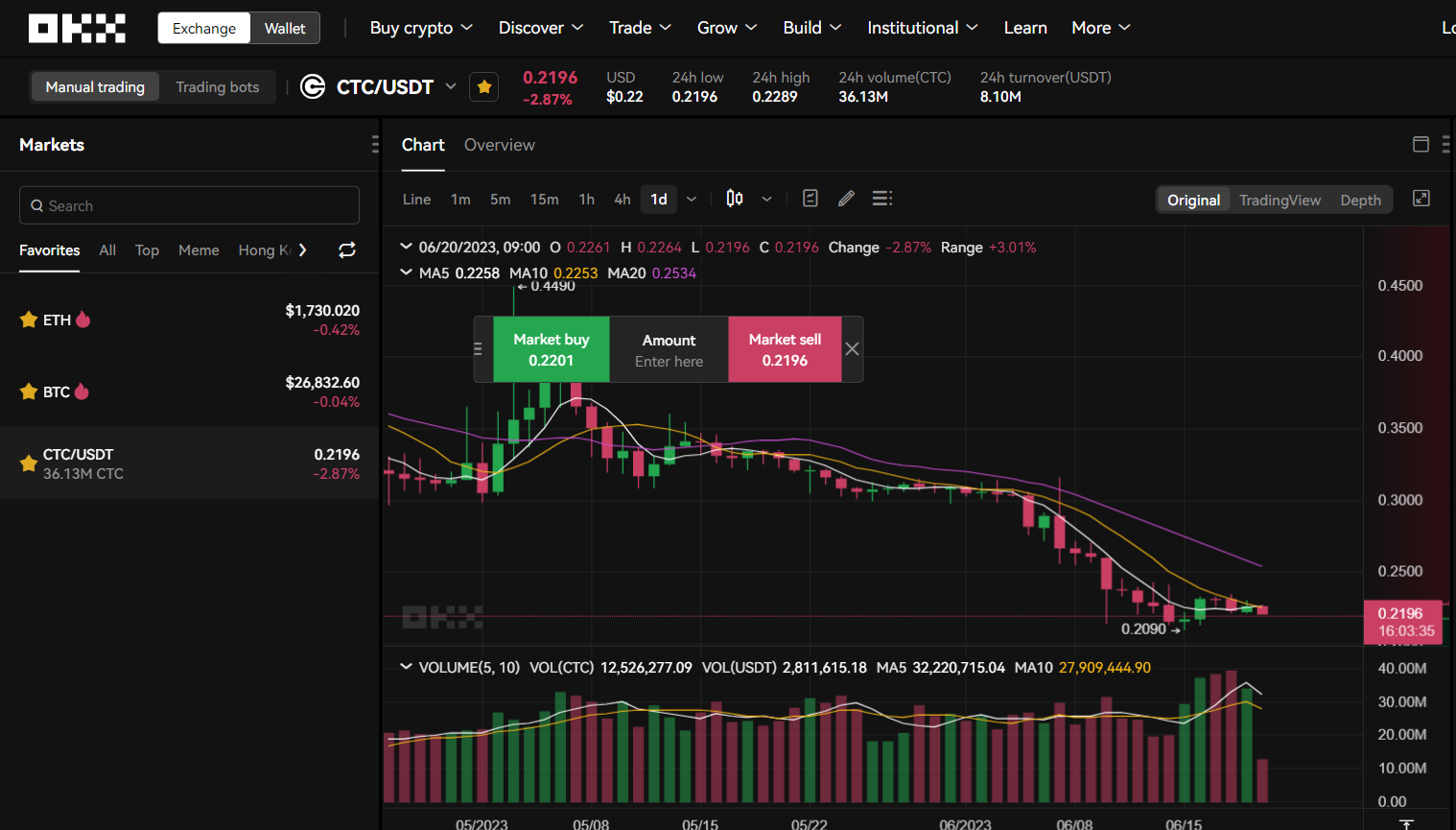This screenshot has height=830, width=1456.
Task: Select the Meme markets tab
Action: tap(199, 250)
